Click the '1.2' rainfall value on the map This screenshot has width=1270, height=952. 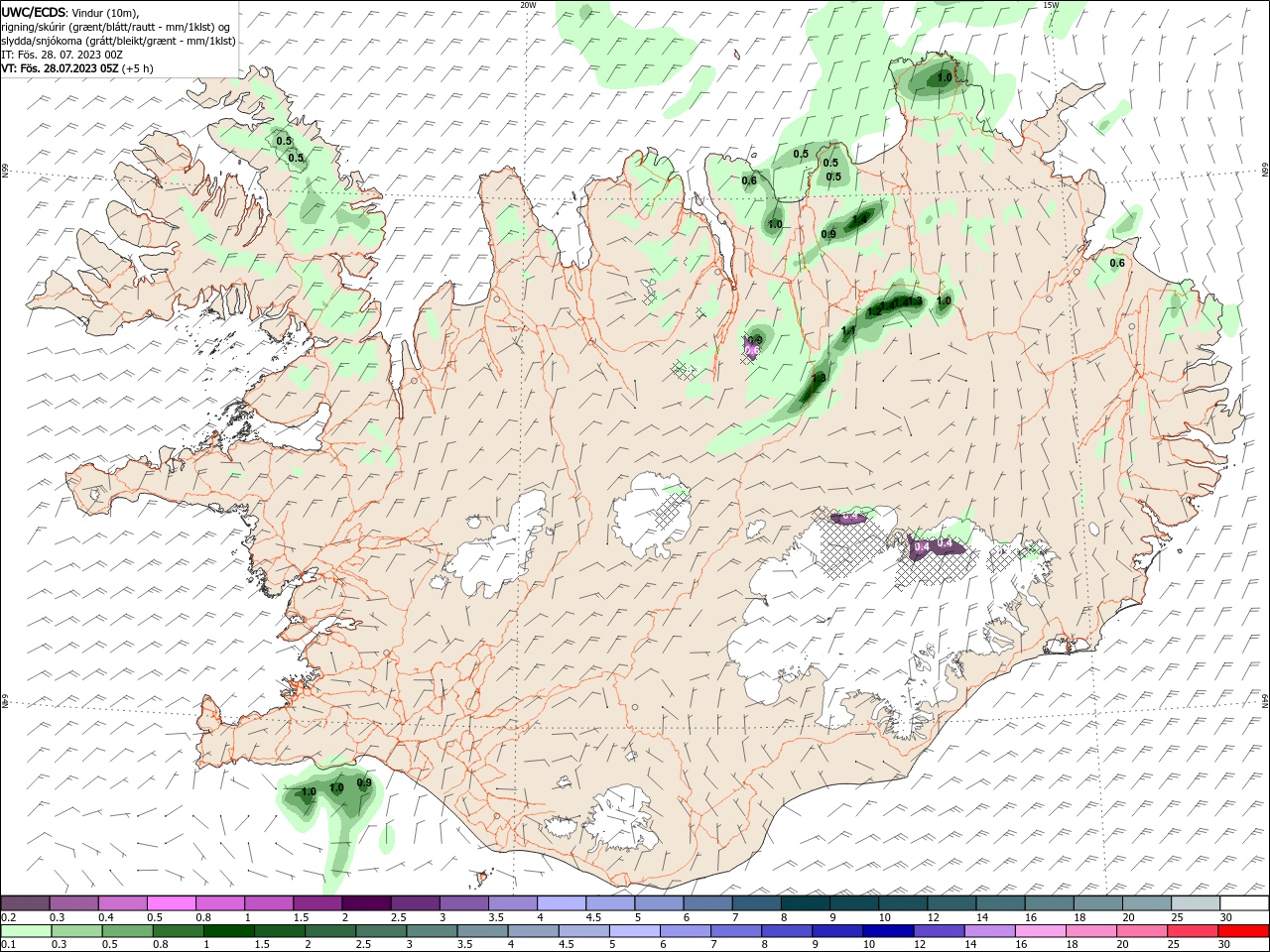(874, 311)
